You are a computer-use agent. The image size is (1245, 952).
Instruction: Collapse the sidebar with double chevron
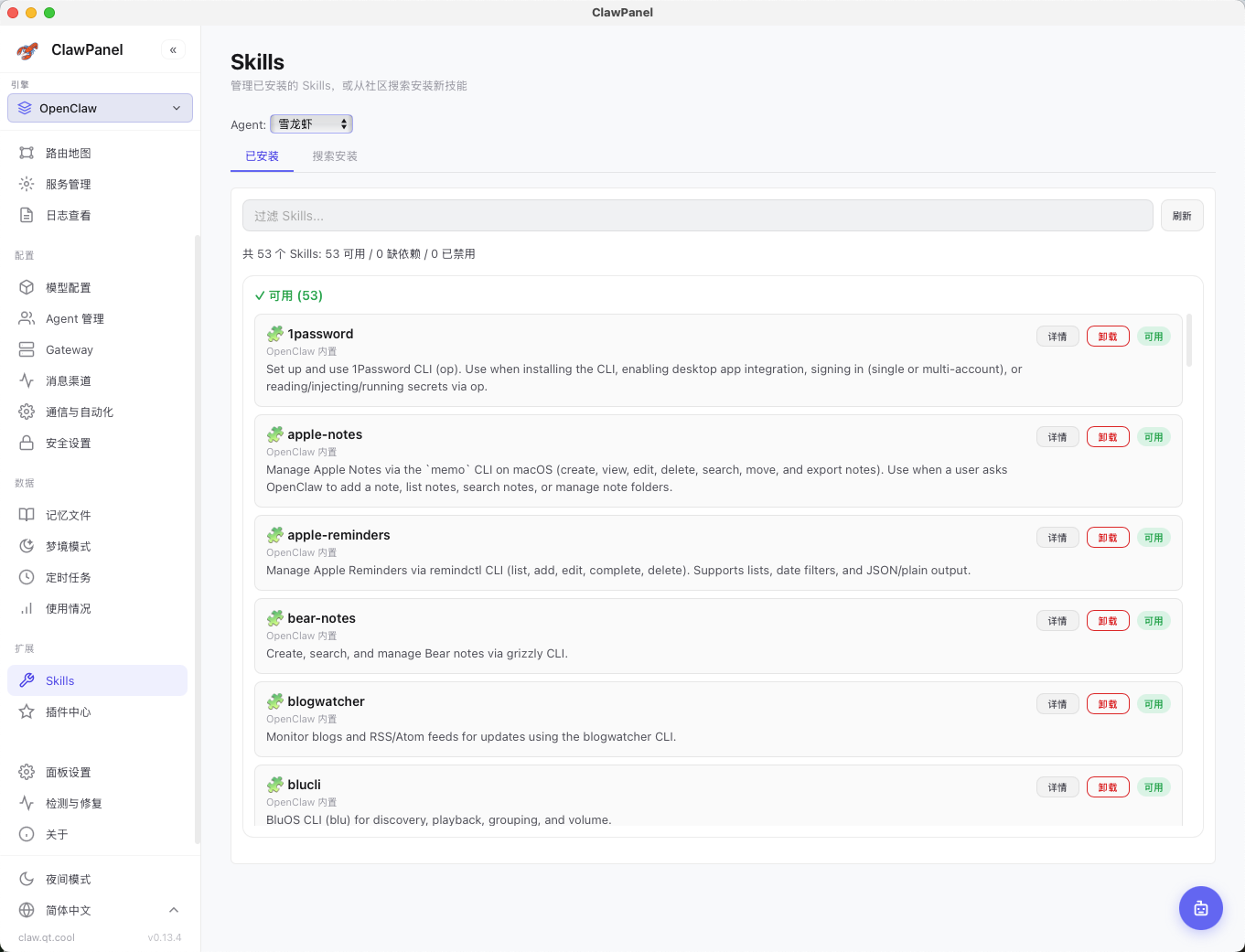click(173, 50)
